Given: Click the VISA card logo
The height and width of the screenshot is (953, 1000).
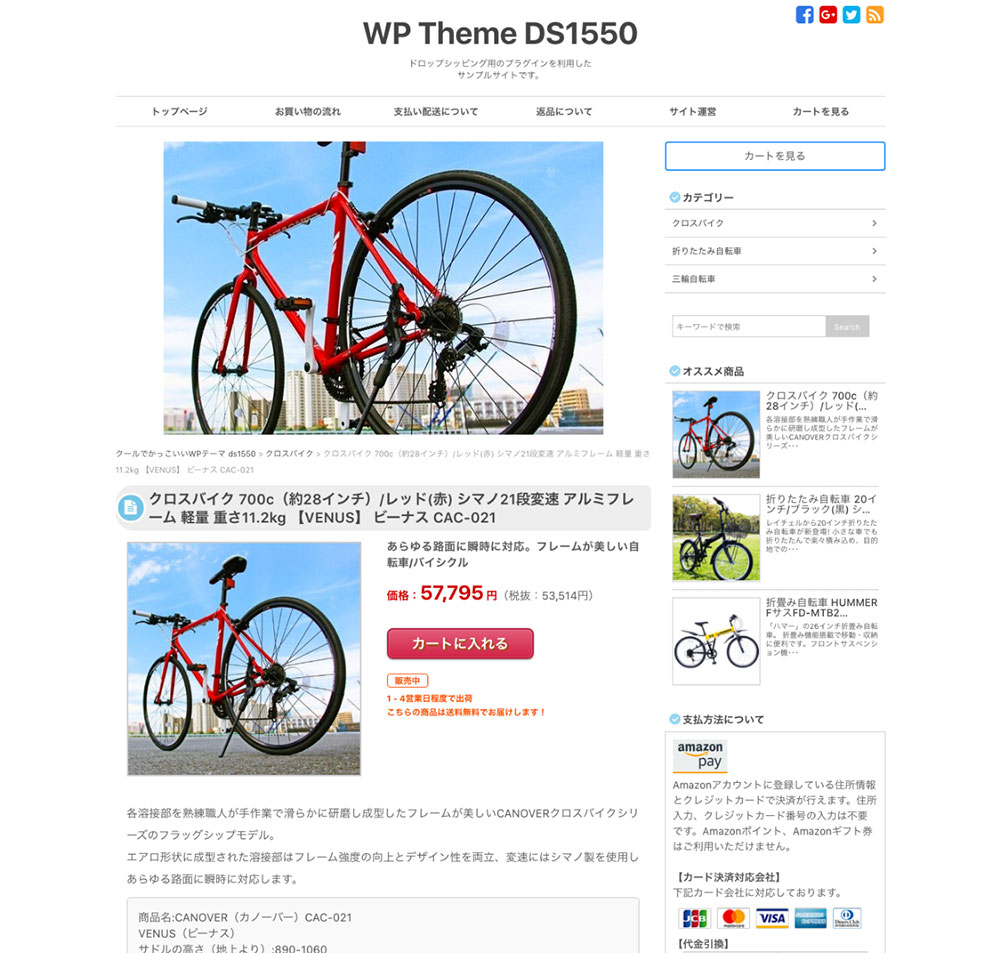Looking at the screenshot, I should pos(772,918).
